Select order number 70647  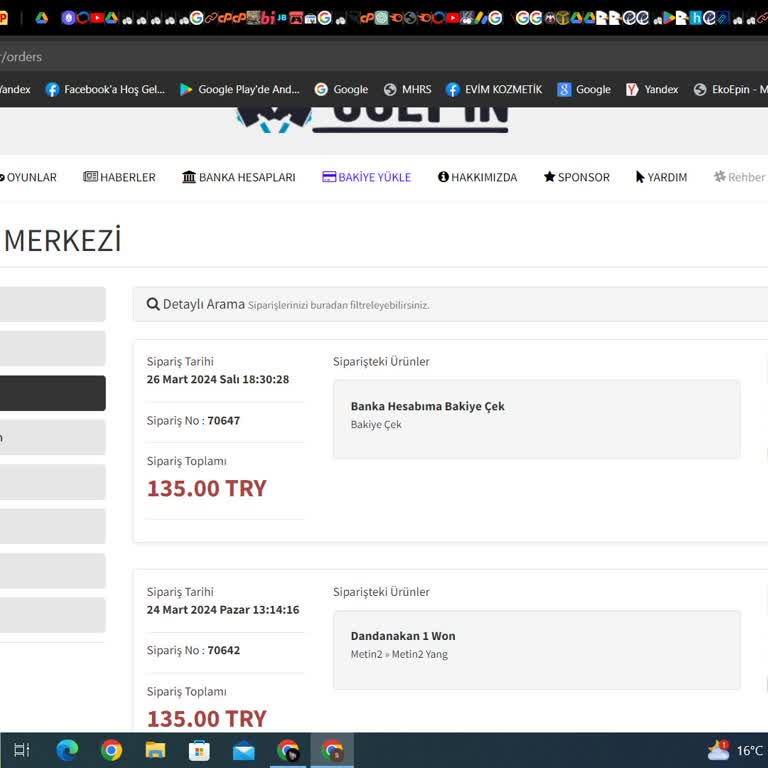point(223,421)
